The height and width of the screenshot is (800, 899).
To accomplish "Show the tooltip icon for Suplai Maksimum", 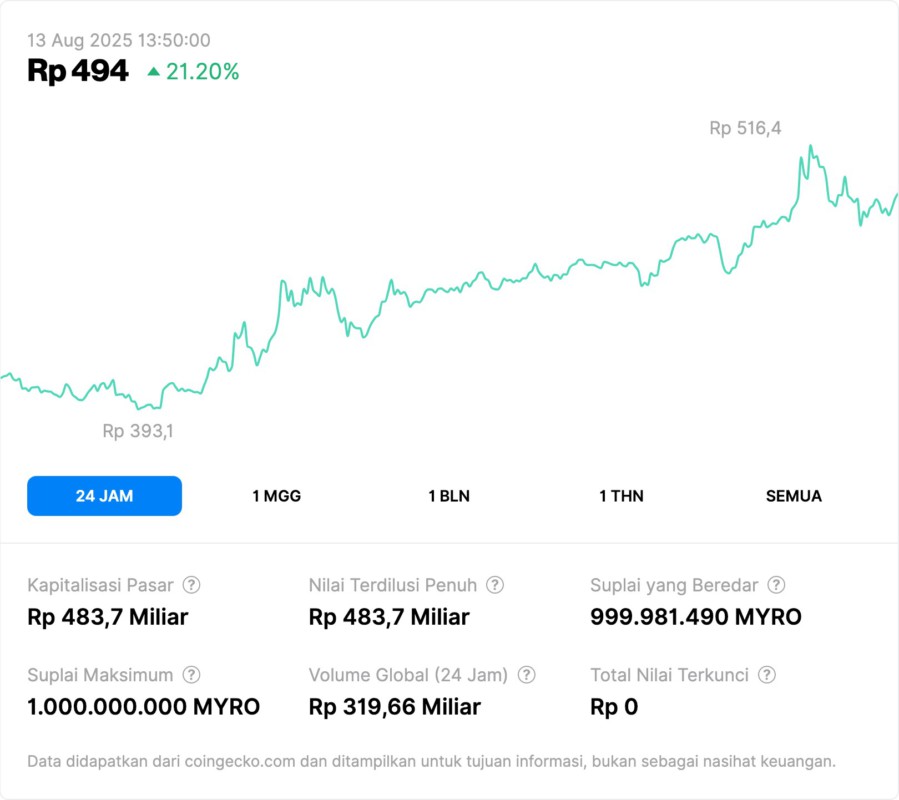I will (x=191, y=675).
